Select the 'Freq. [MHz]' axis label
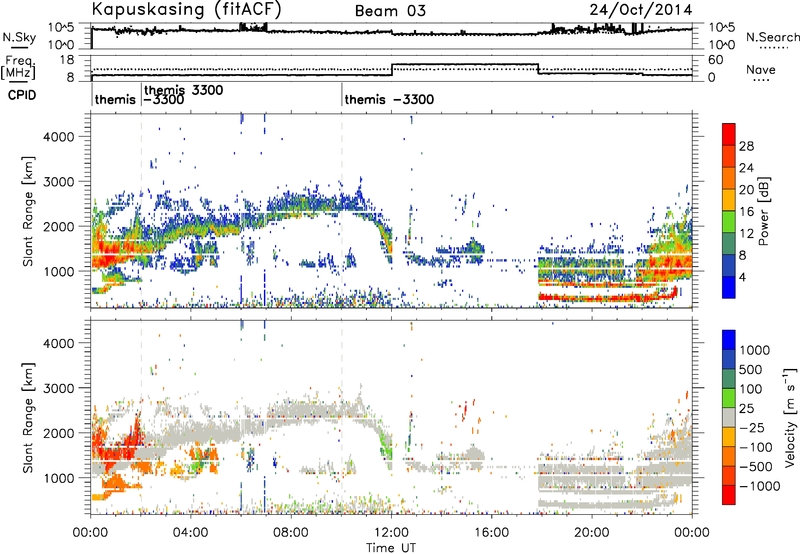 pyautogui.click(x=18, y=68)
